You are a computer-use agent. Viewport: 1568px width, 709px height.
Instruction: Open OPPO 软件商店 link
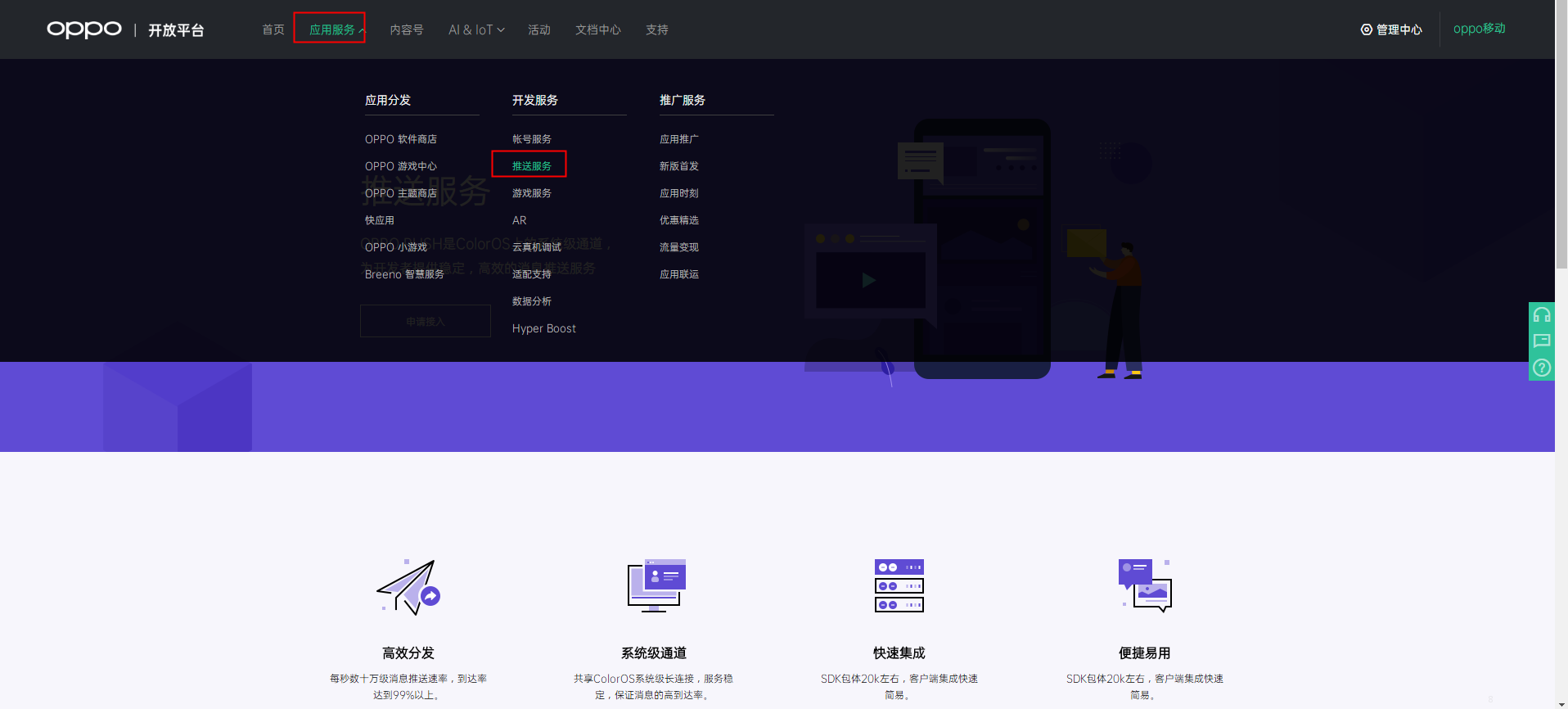[x=400, y=139]
